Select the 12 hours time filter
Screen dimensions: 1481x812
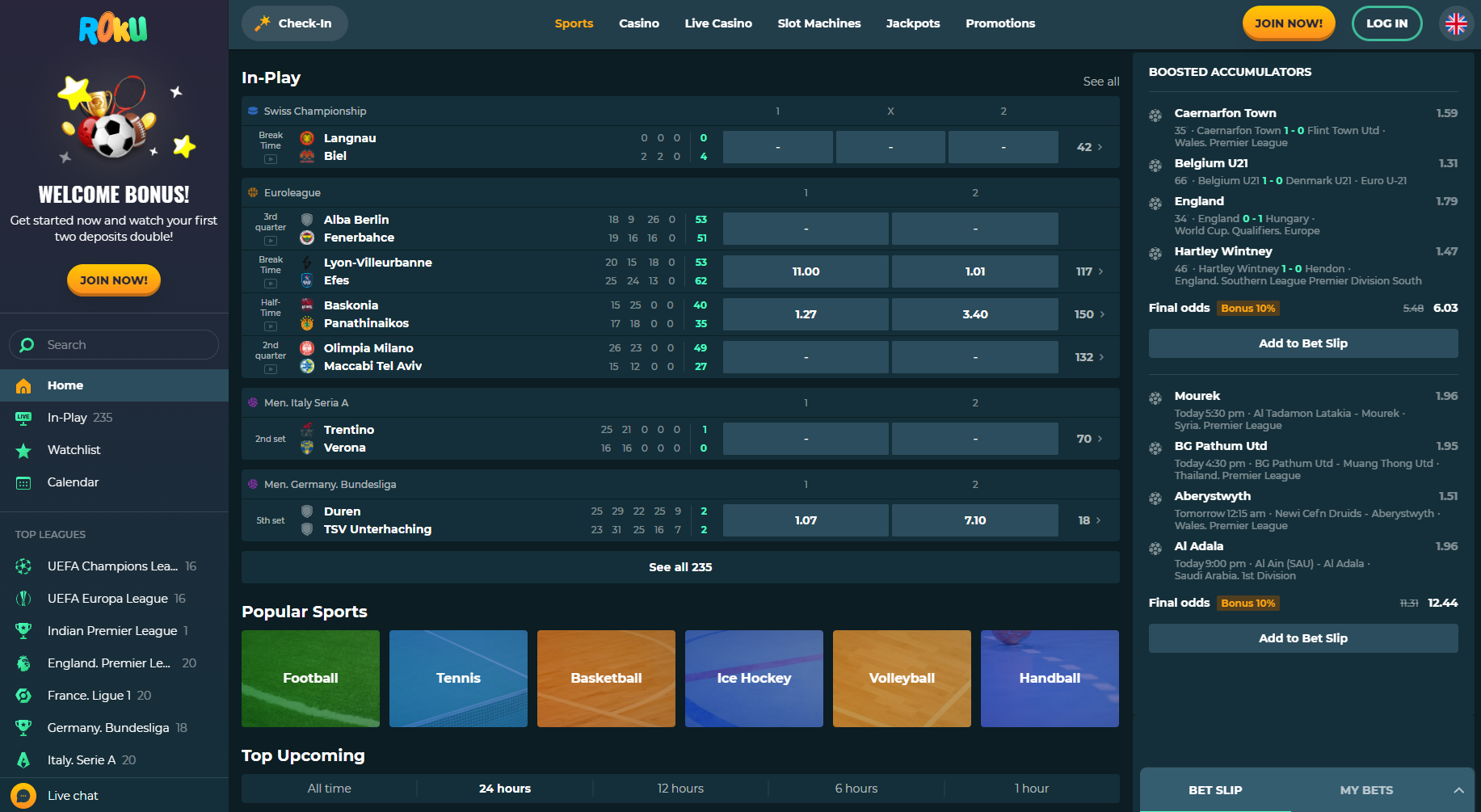(680, 789)
